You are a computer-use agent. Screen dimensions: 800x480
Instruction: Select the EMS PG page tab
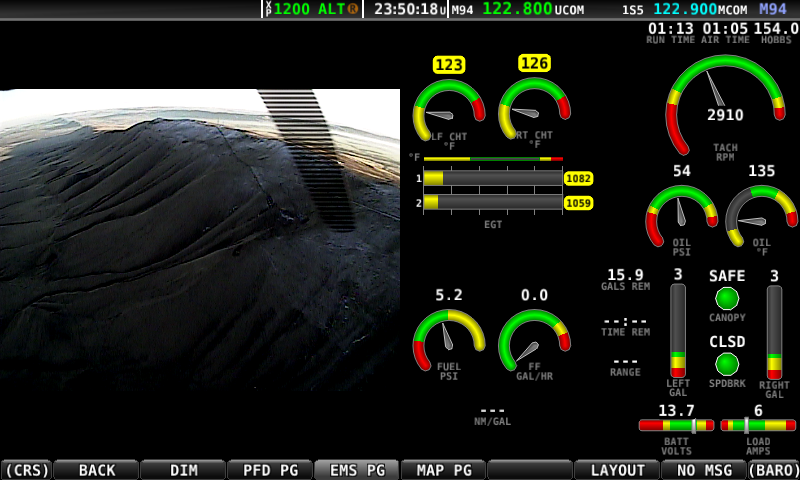point(357,470)
